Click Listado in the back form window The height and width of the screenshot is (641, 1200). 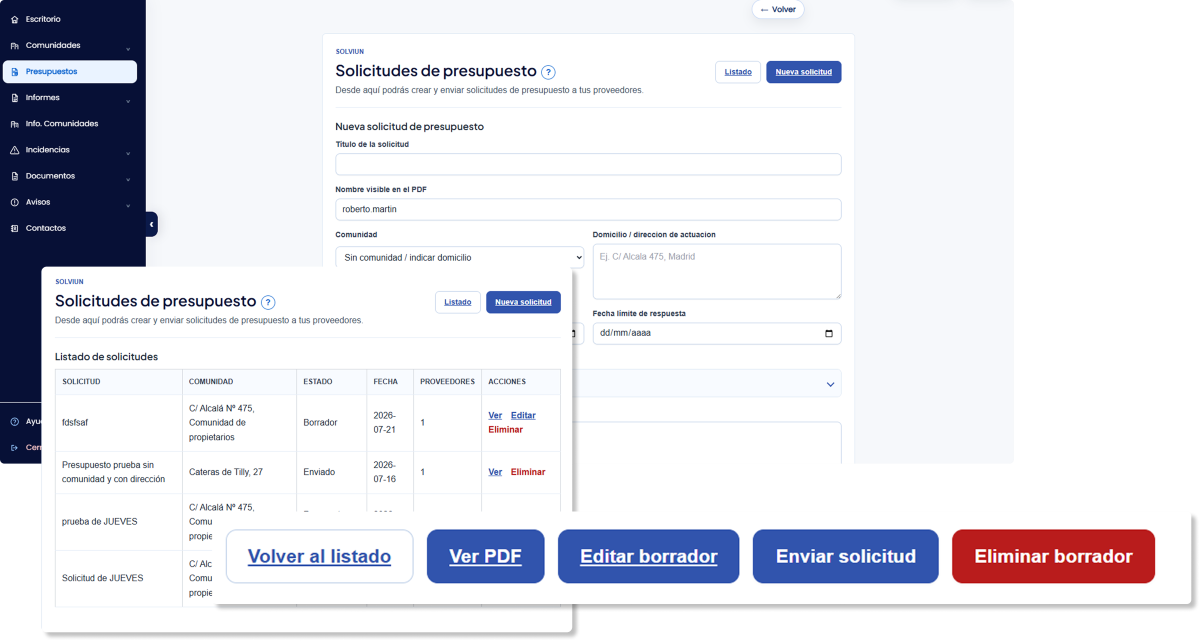(x=738, y=72)
